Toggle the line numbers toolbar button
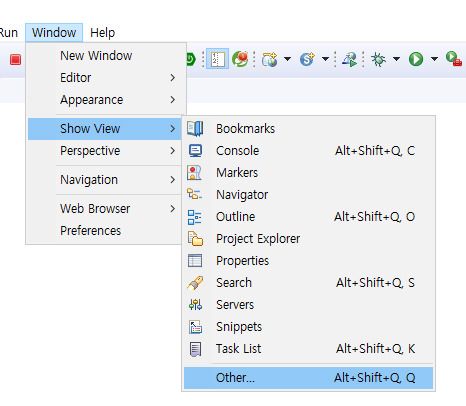This screenshot has width=466, height=406. [217, 59]
